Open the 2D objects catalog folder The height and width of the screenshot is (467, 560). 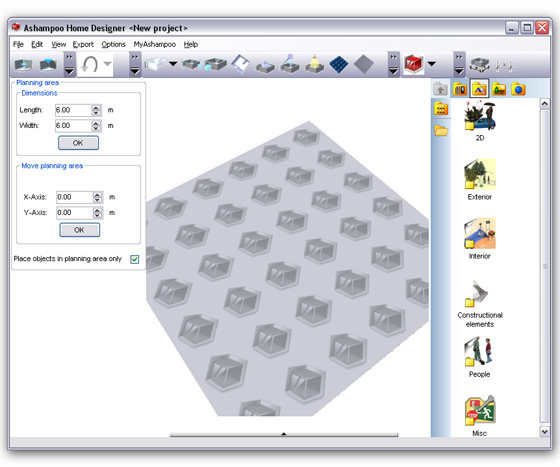pos(480,121)
